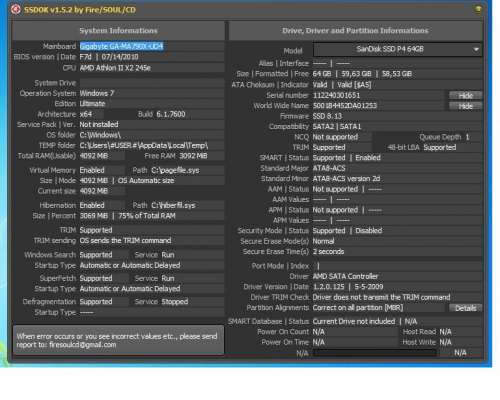Select the CPU value AMD Athlon II X2 245e
This screenshot has width=500, height=400.
(115, 68)
